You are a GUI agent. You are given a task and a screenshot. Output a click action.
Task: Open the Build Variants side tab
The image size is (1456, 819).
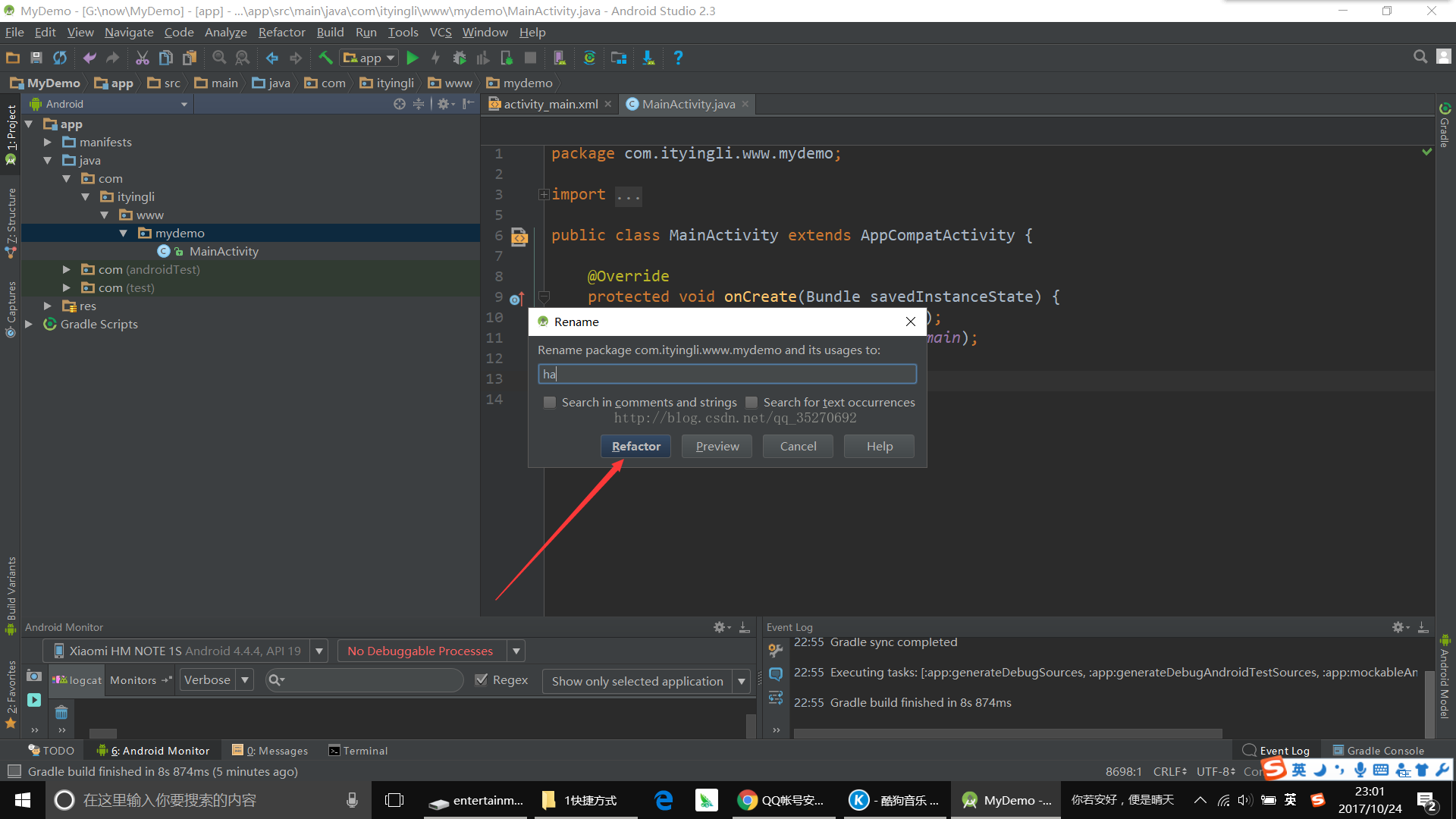click(11, 595)
